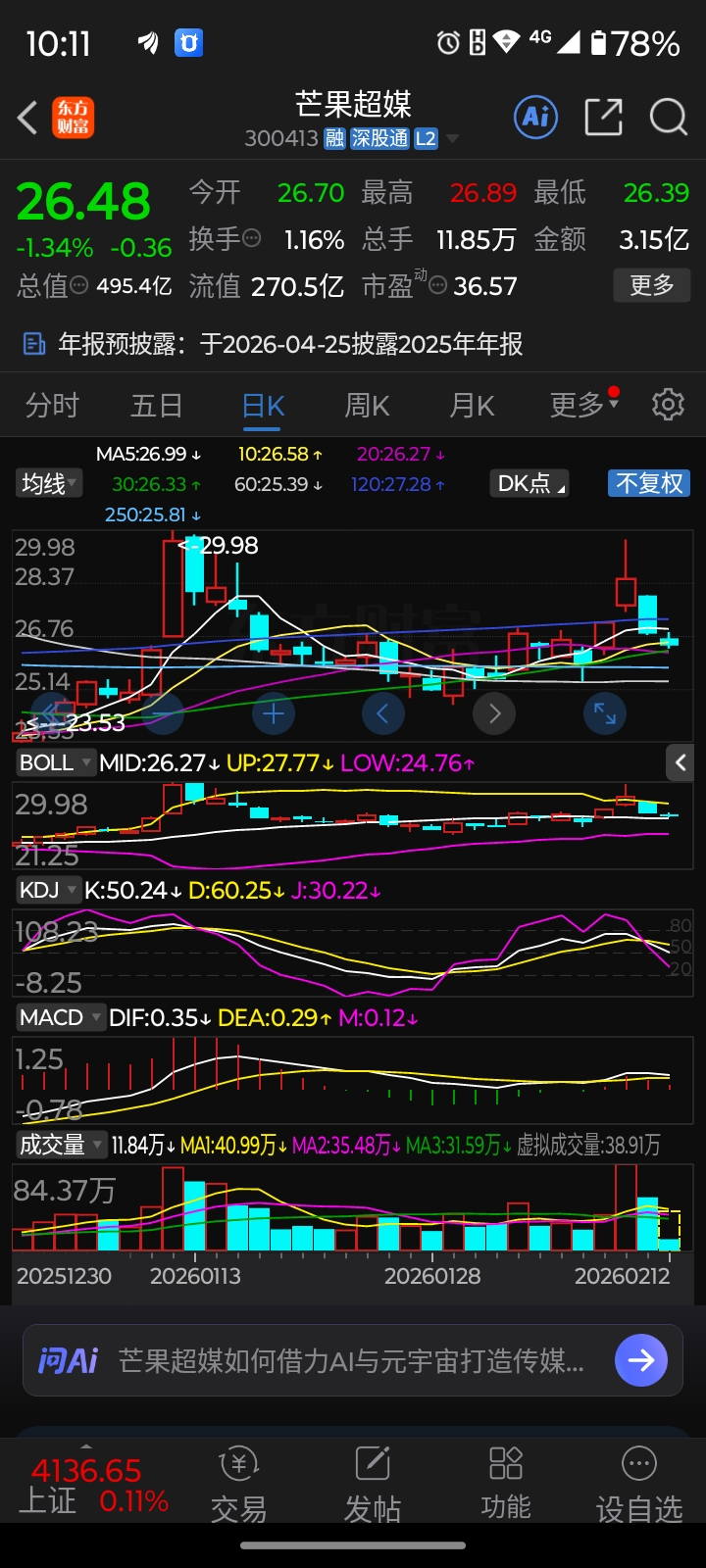The image size is (706, 1568).
Task: Switch to 周K tab
Action: 368,405
